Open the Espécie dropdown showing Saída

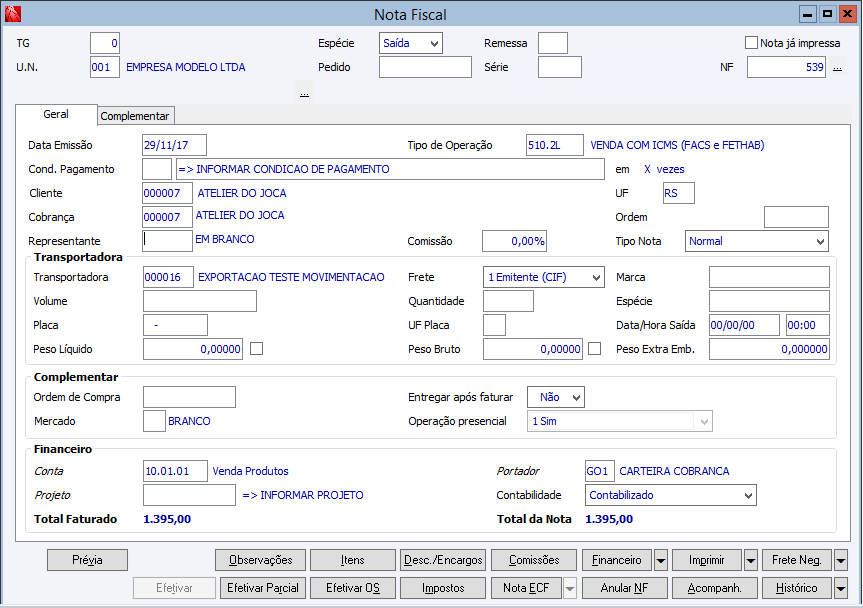click(411, 43)
